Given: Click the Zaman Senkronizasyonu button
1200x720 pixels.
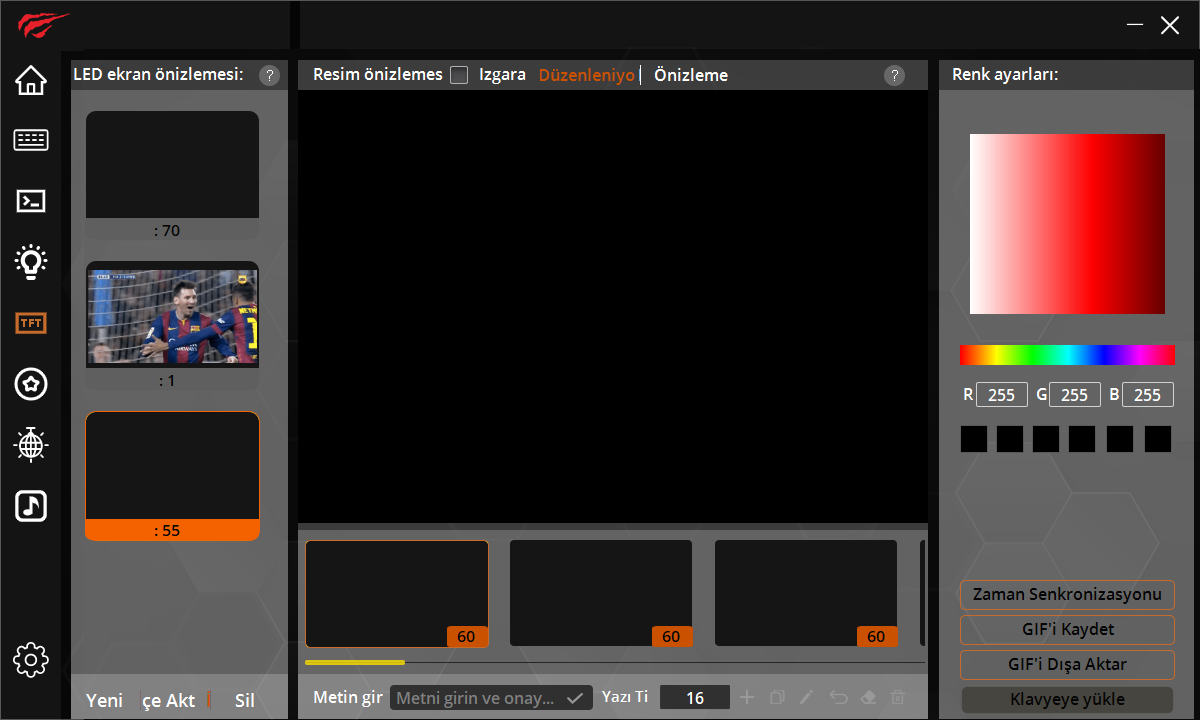Looking at the screenshot, I should pos(1066,595).
